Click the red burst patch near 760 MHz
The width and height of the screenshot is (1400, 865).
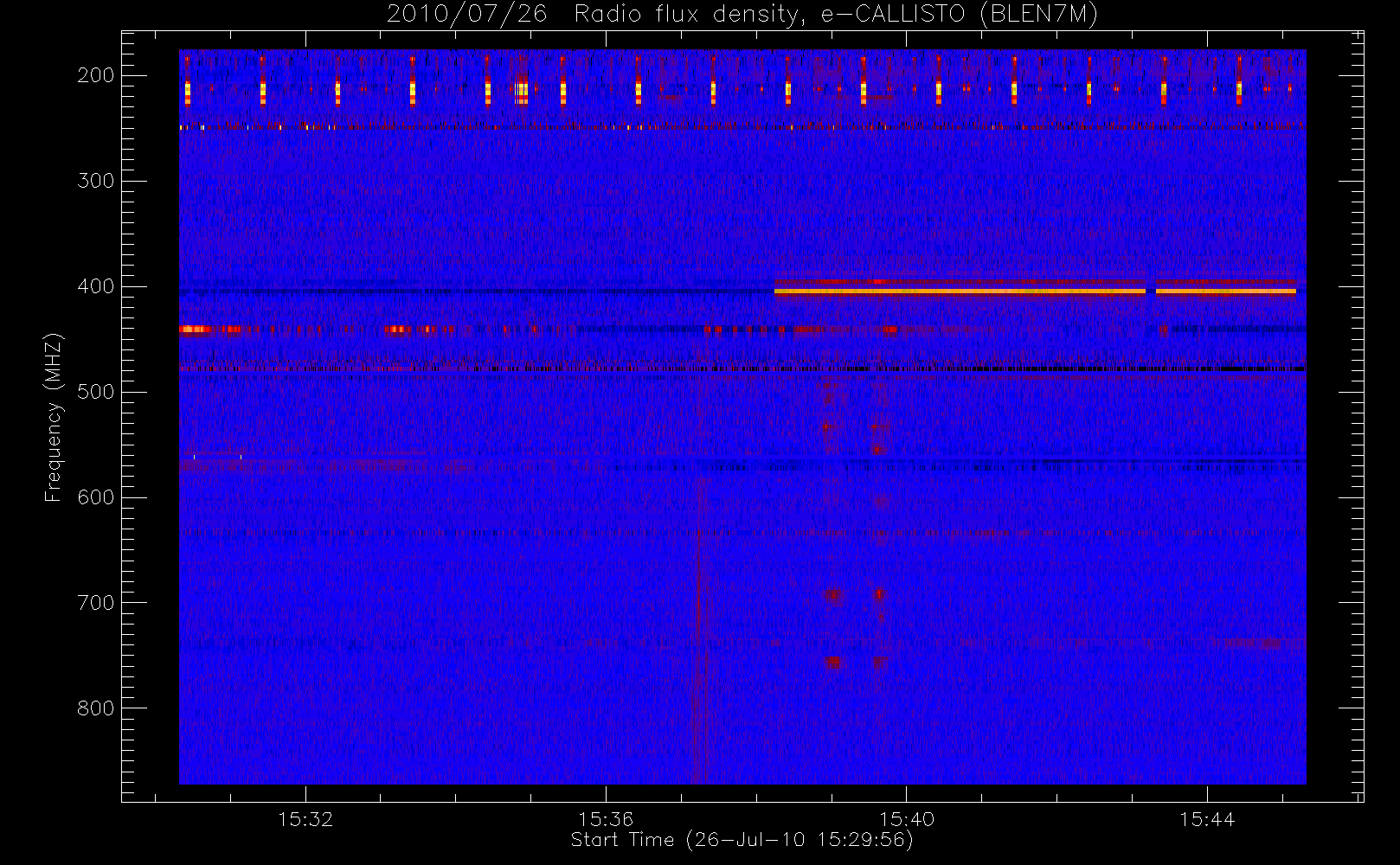tap(833, 663)
